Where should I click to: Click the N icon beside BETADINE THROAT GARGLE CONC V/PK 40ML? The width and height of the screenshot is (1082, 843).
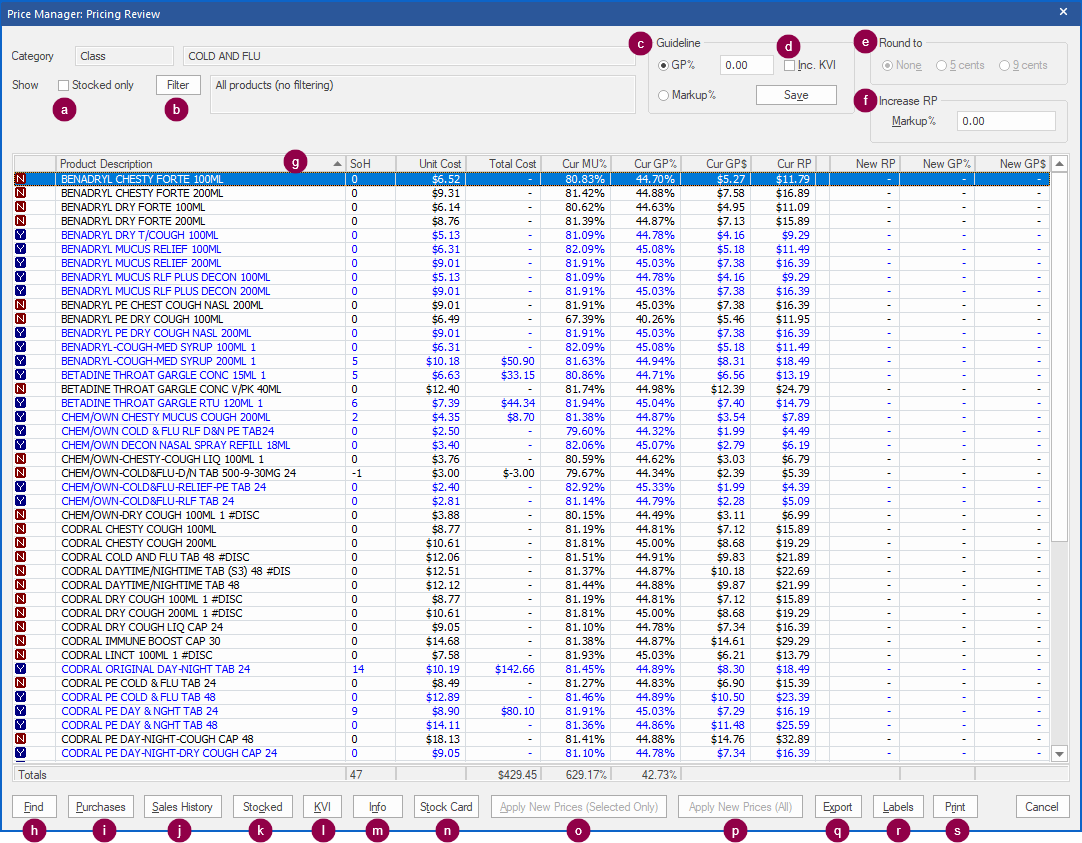click(x=20, y=389)
